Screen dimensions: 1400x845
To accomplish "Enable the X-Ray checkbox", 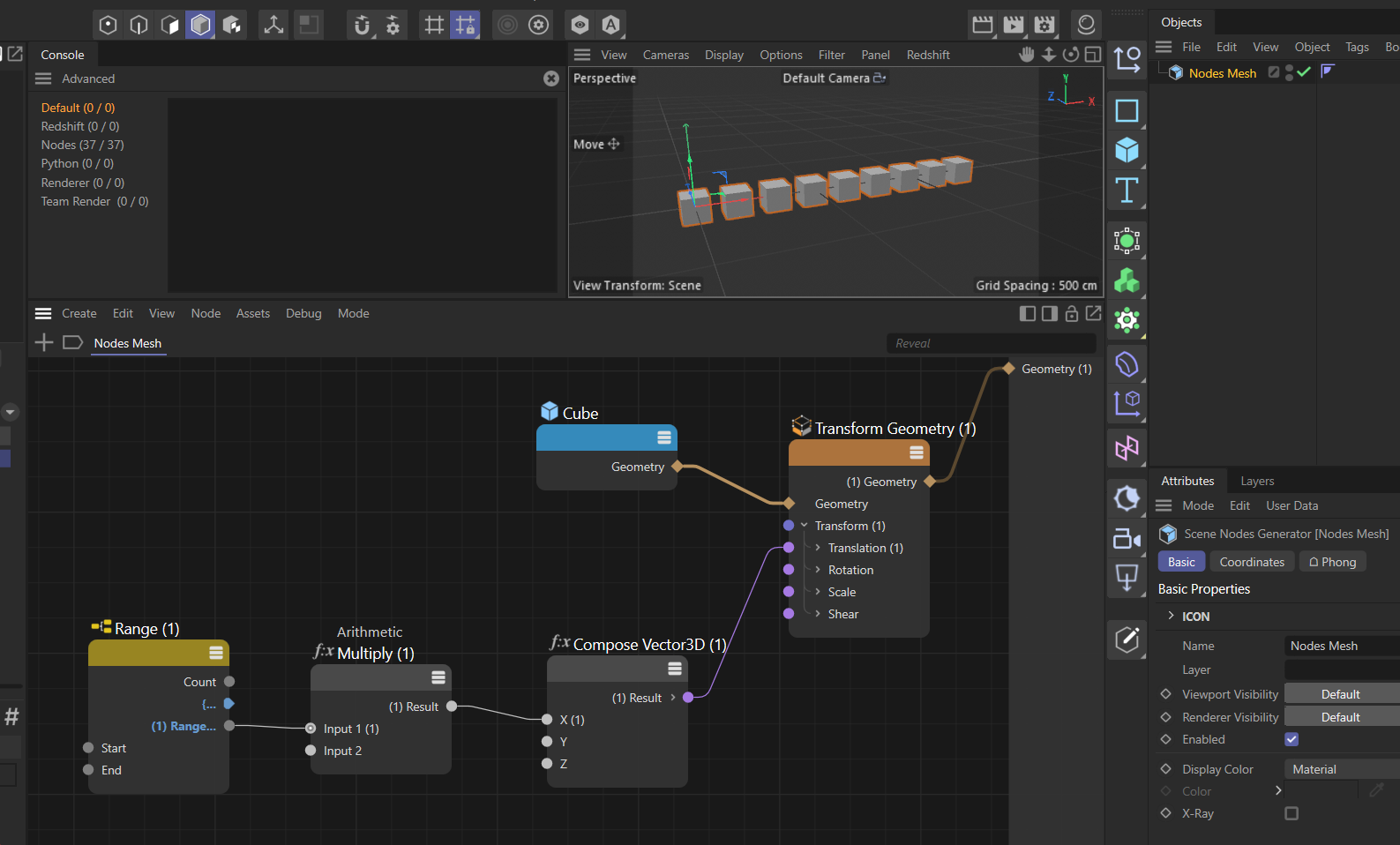I will tap(1291, 813).
